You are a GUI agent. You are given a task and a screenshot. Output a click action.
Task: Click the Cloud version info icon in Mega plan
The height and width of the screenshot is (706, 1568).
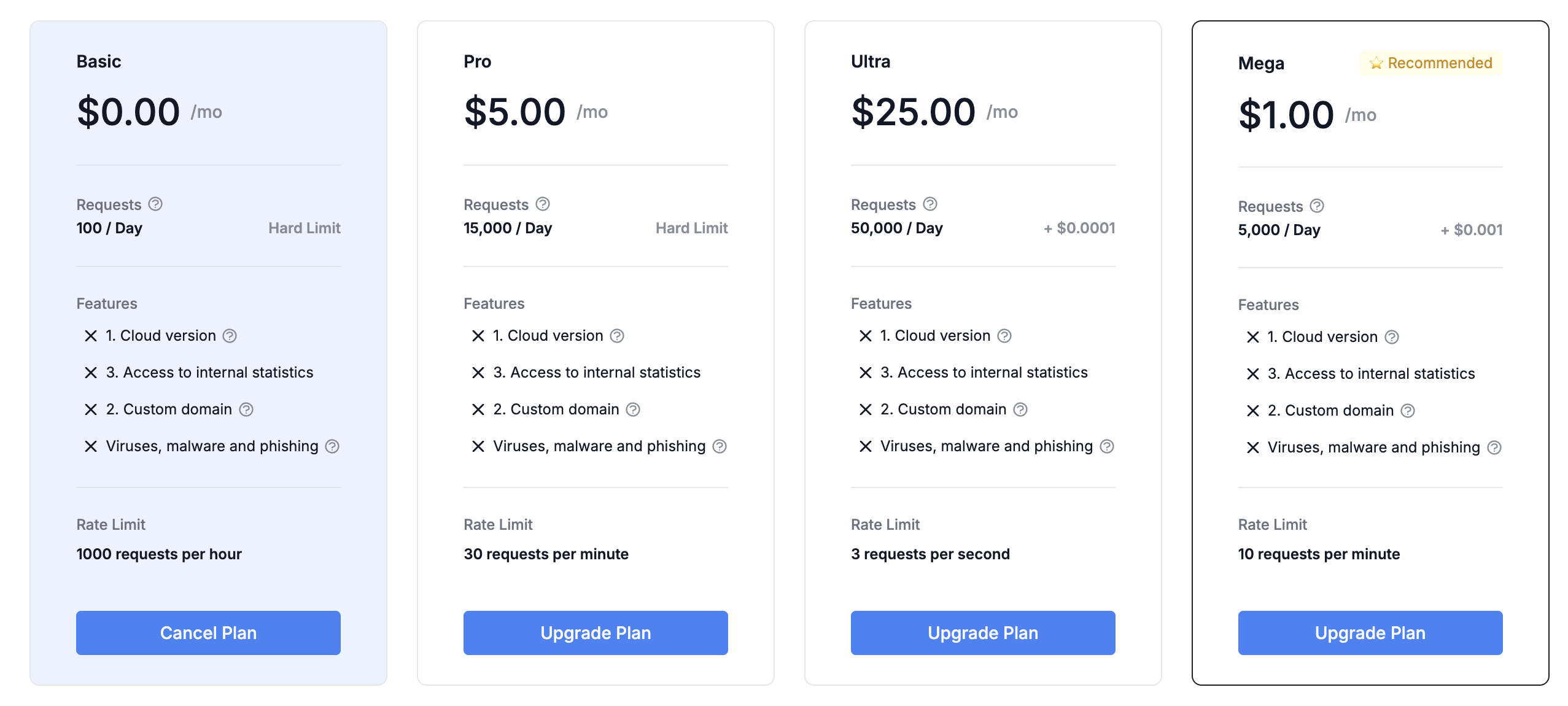click(1392, 337)
